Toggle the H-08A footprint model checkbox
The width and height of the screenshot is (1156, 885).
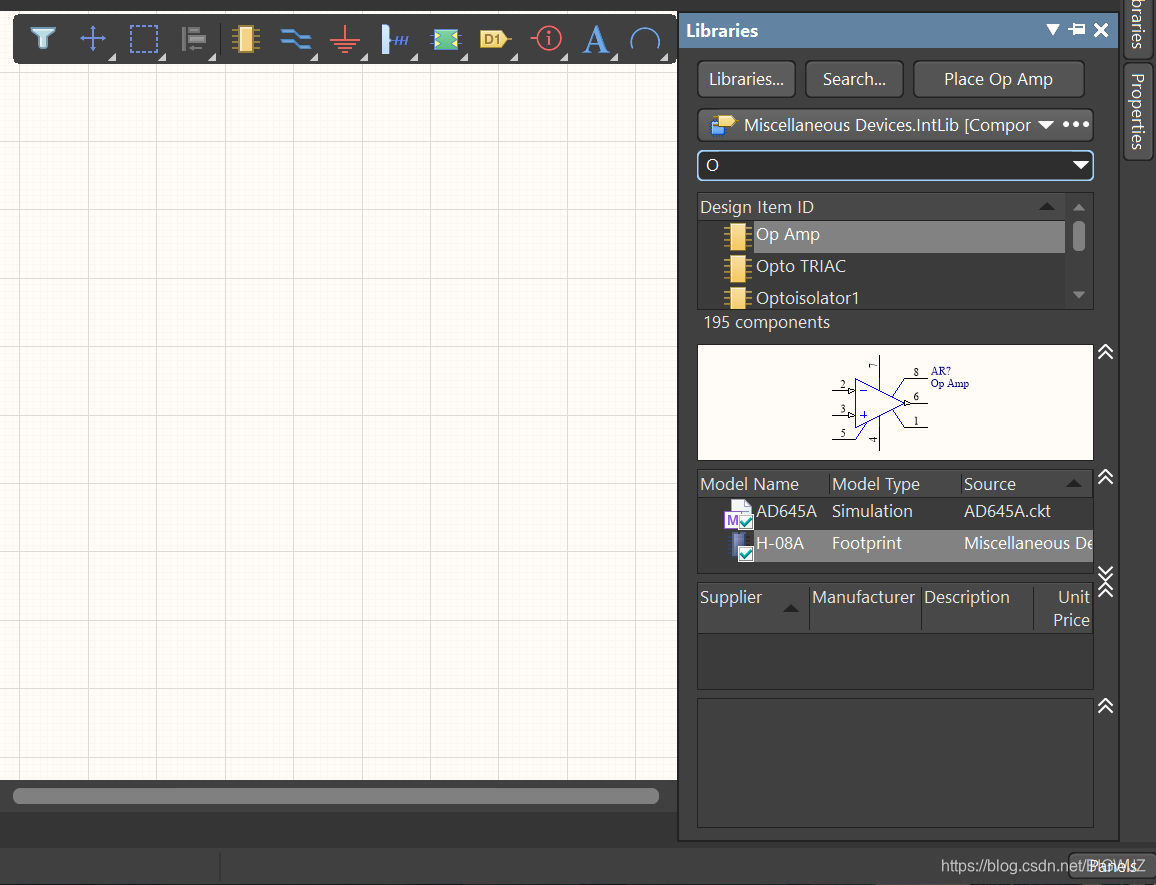pyautogui.click(x=746, y=553)
